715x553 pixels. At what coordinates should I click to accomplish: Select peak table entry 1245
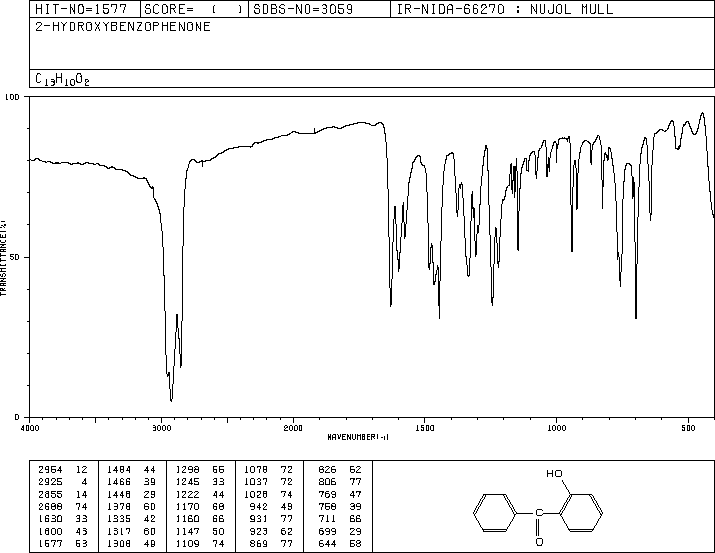(187, 482)
